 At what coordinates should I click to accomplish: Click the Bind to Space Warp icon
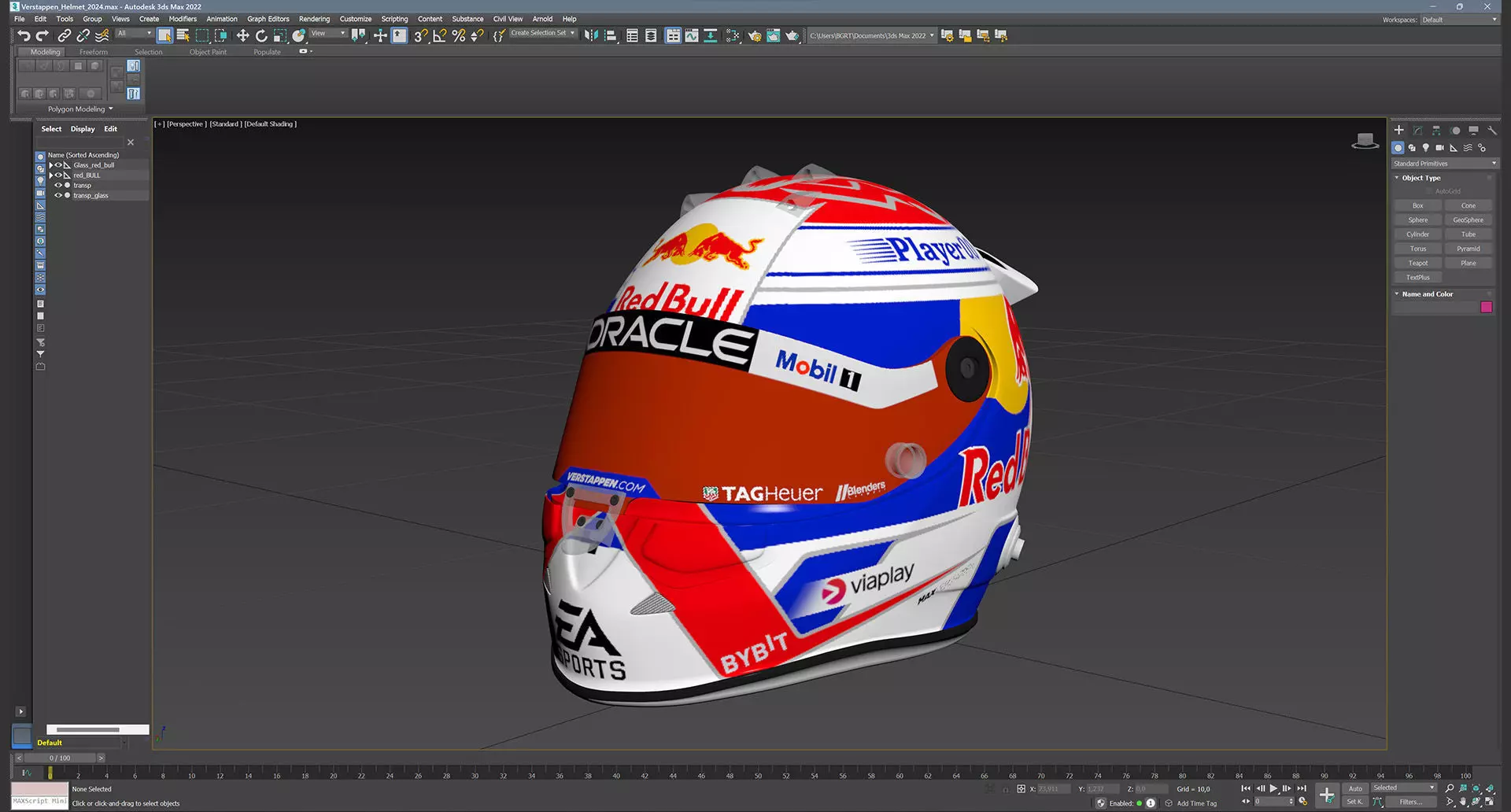(102, 35)
